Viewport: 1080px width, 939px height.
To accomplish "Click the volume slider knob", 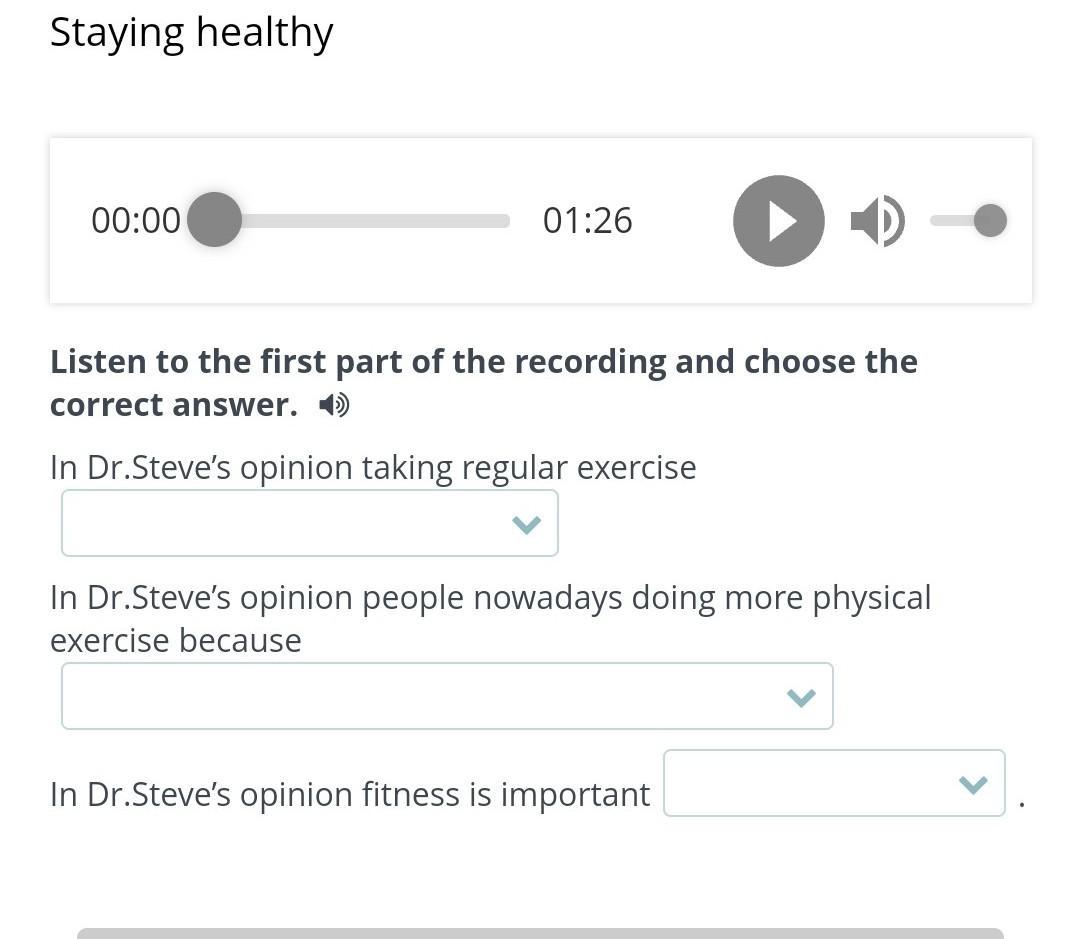I will coord(990,220).
